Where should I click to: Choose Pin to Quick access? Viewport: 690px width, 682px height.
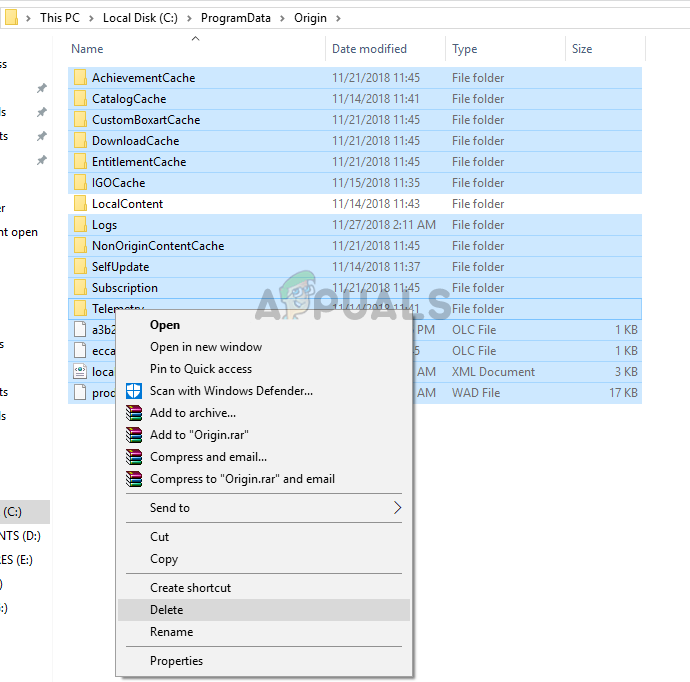264,369
